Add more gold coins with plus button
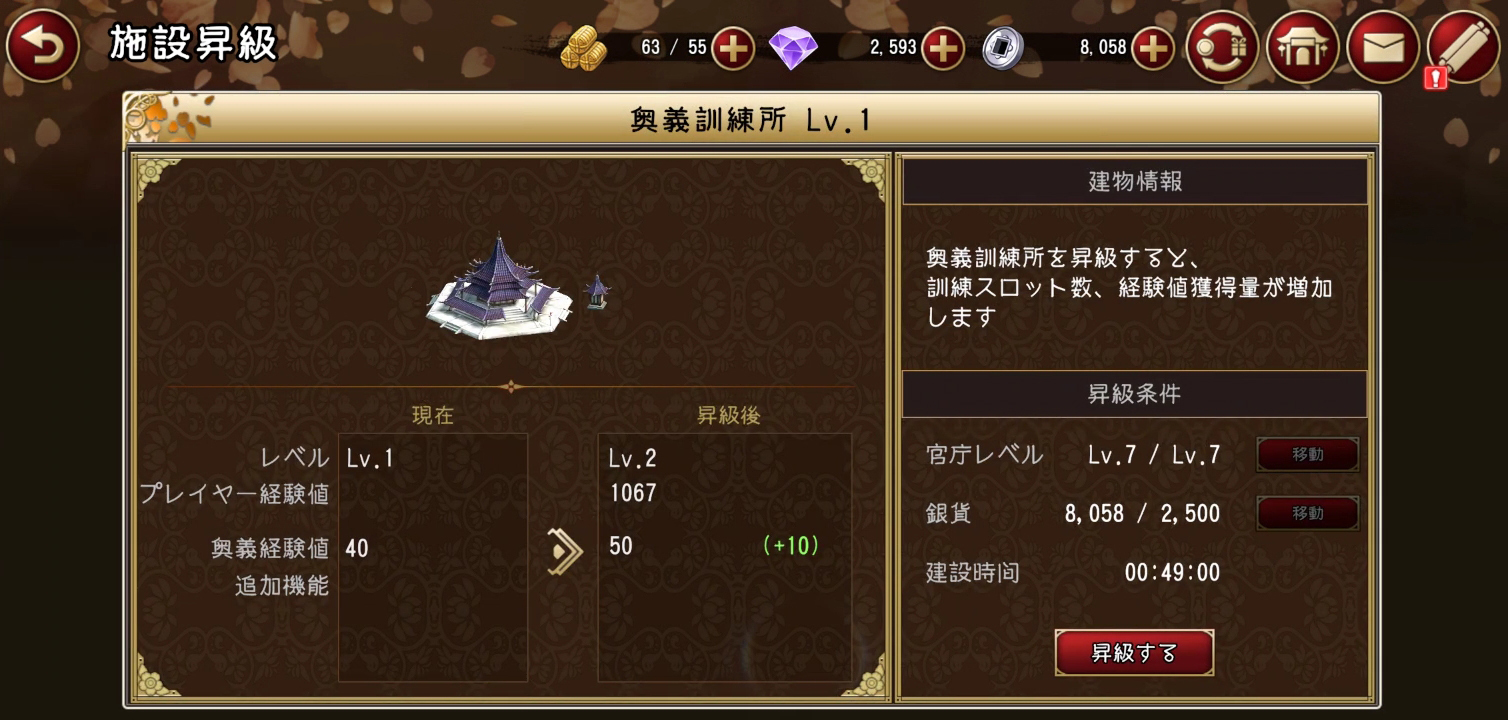 [733, 47]
